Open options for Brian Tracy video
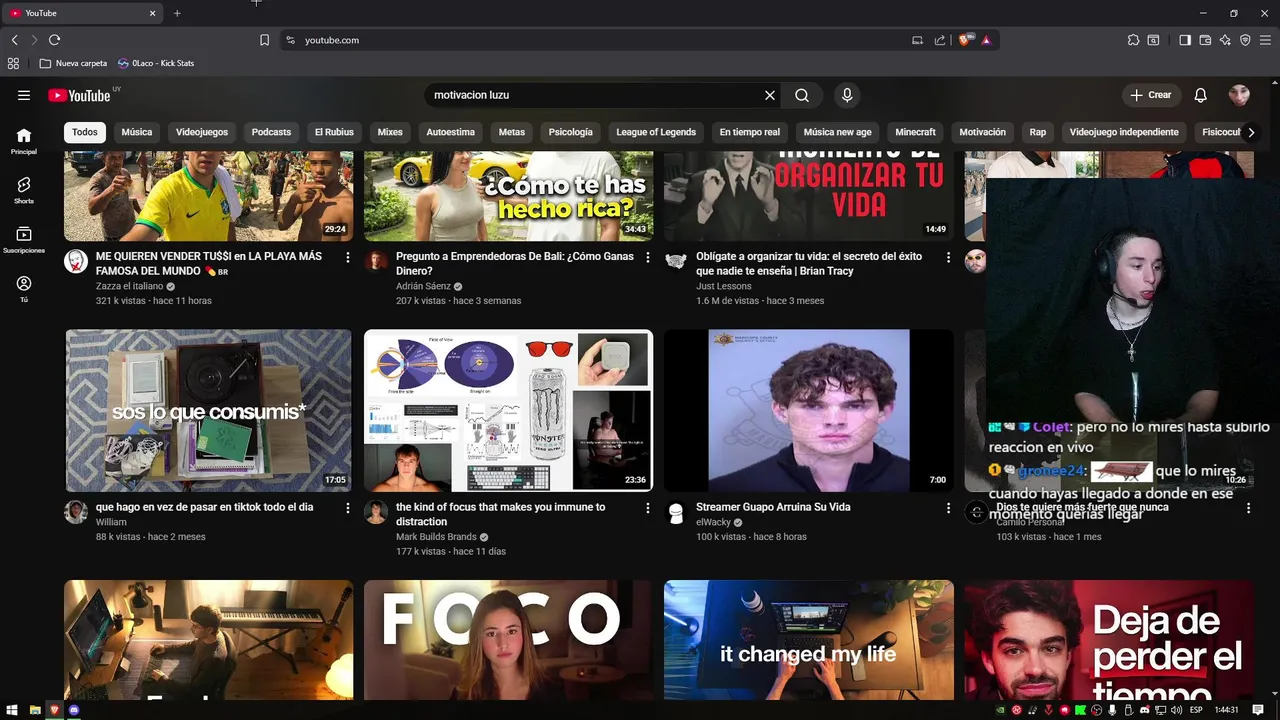This screenshot has height=720, width=1280. (x=948, y=257)
